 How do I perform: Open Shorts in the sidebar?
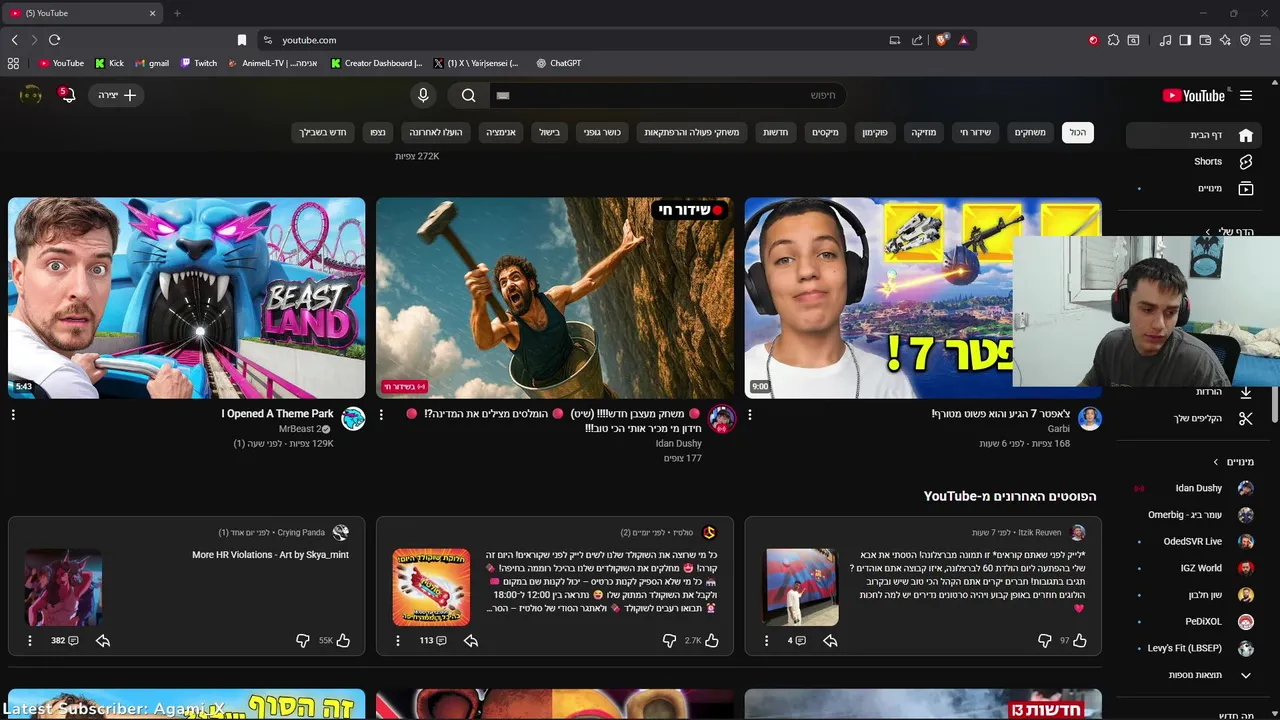click(x=1194, y=161)
